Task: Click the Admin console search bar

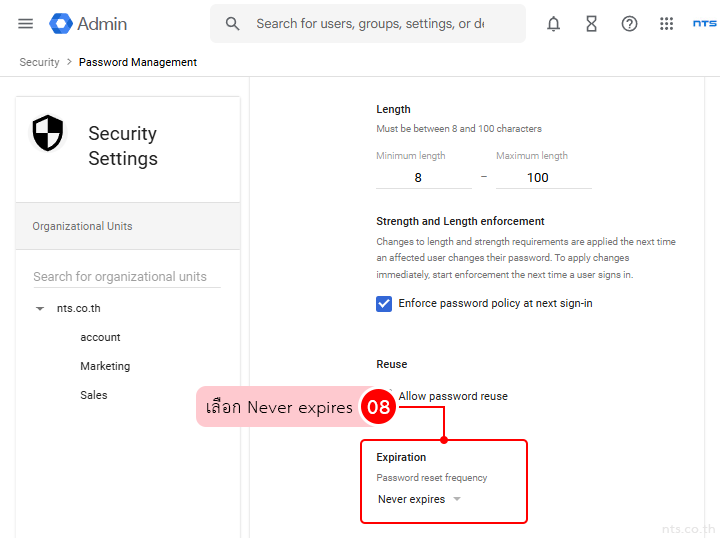Action: point(370,24)
